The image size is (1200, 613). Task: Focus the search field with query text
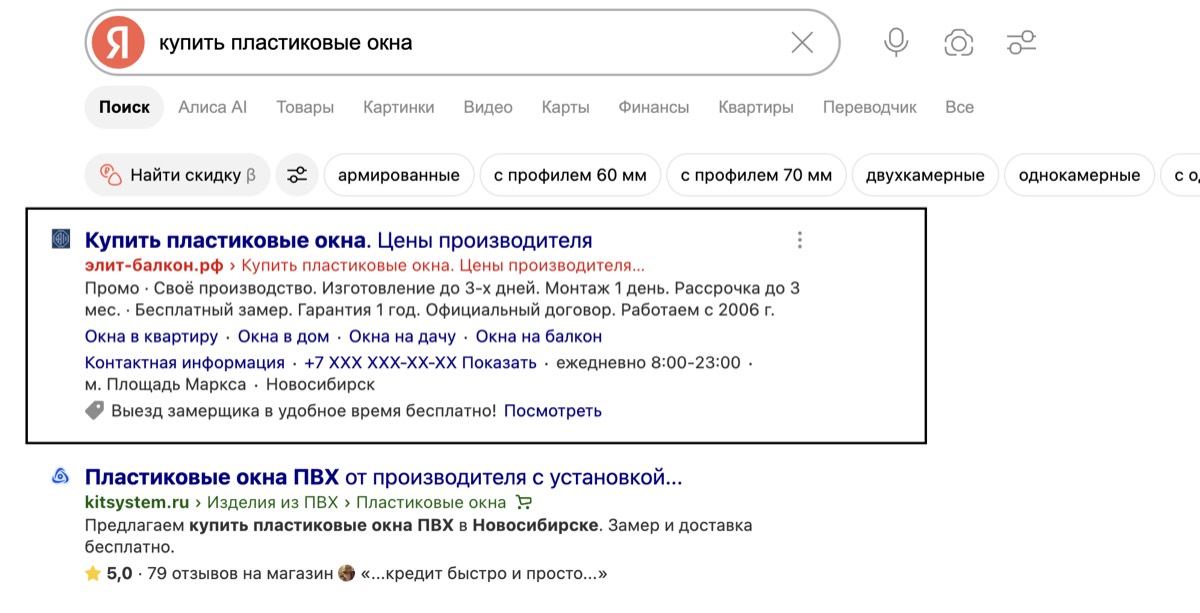point(465,43)
